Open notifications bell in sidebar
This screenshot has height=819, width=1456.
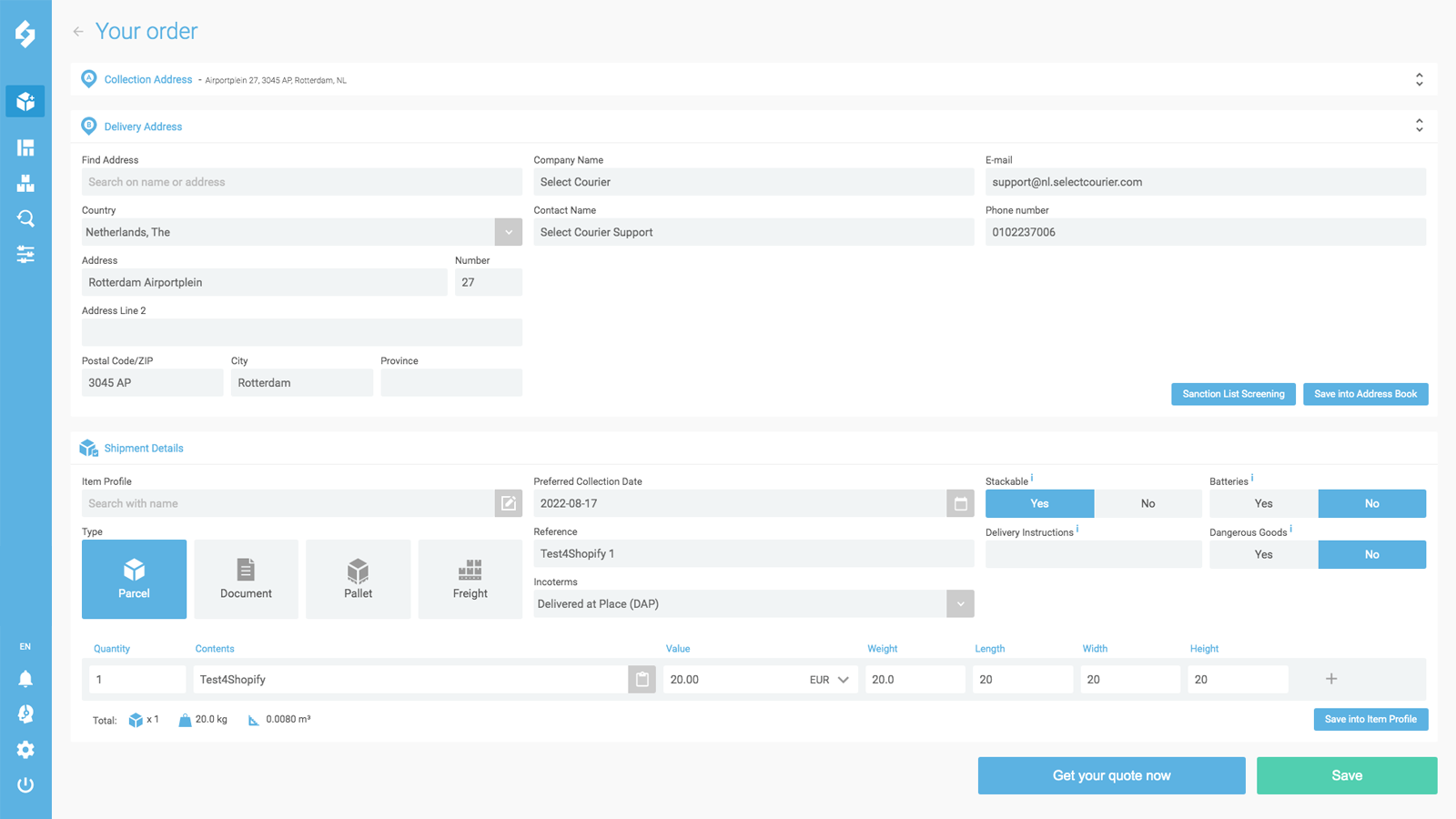coord(25,679)
